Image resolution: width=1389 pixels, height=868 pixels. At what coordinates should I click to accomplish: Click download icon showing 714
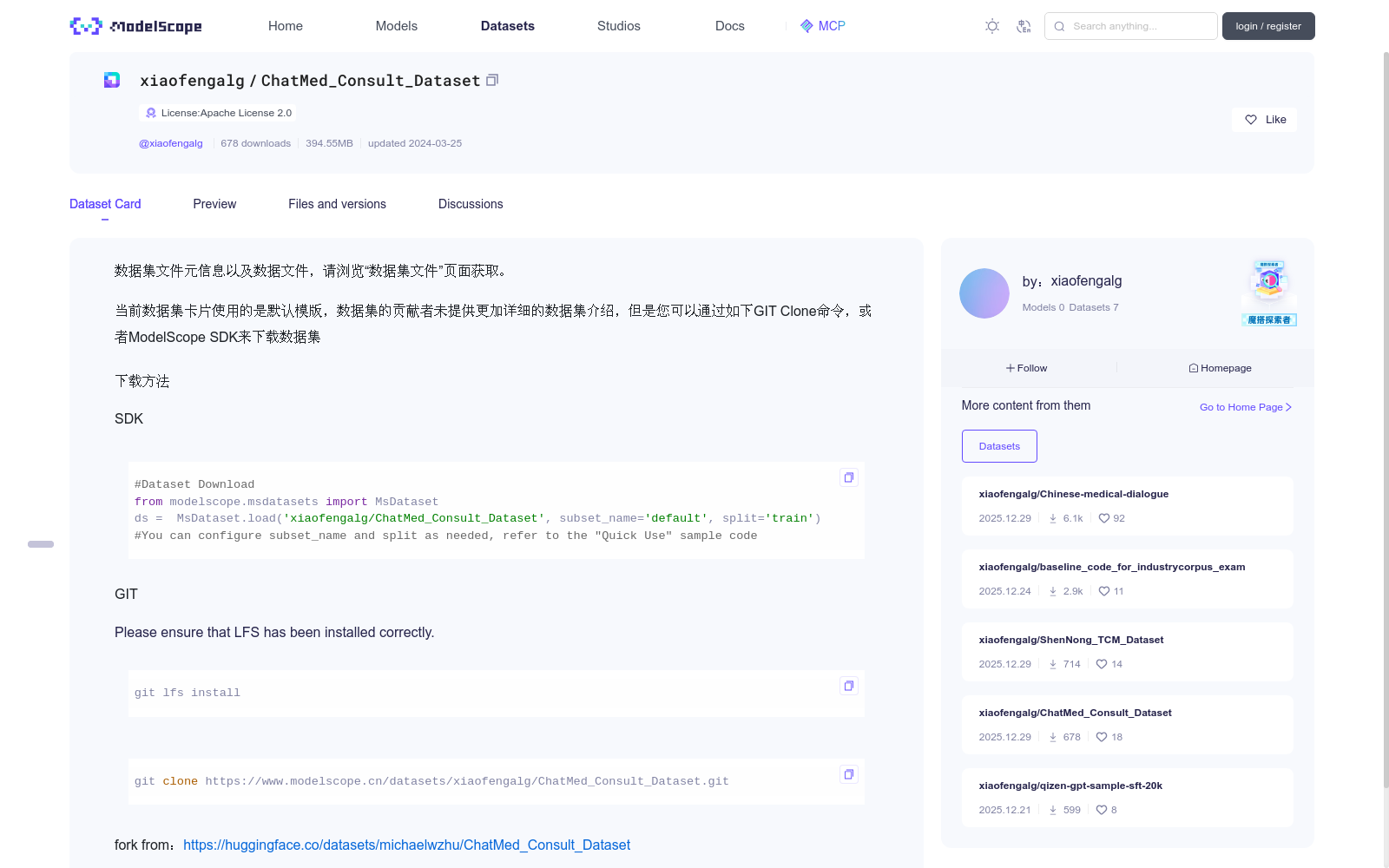tap(1053, 664)
